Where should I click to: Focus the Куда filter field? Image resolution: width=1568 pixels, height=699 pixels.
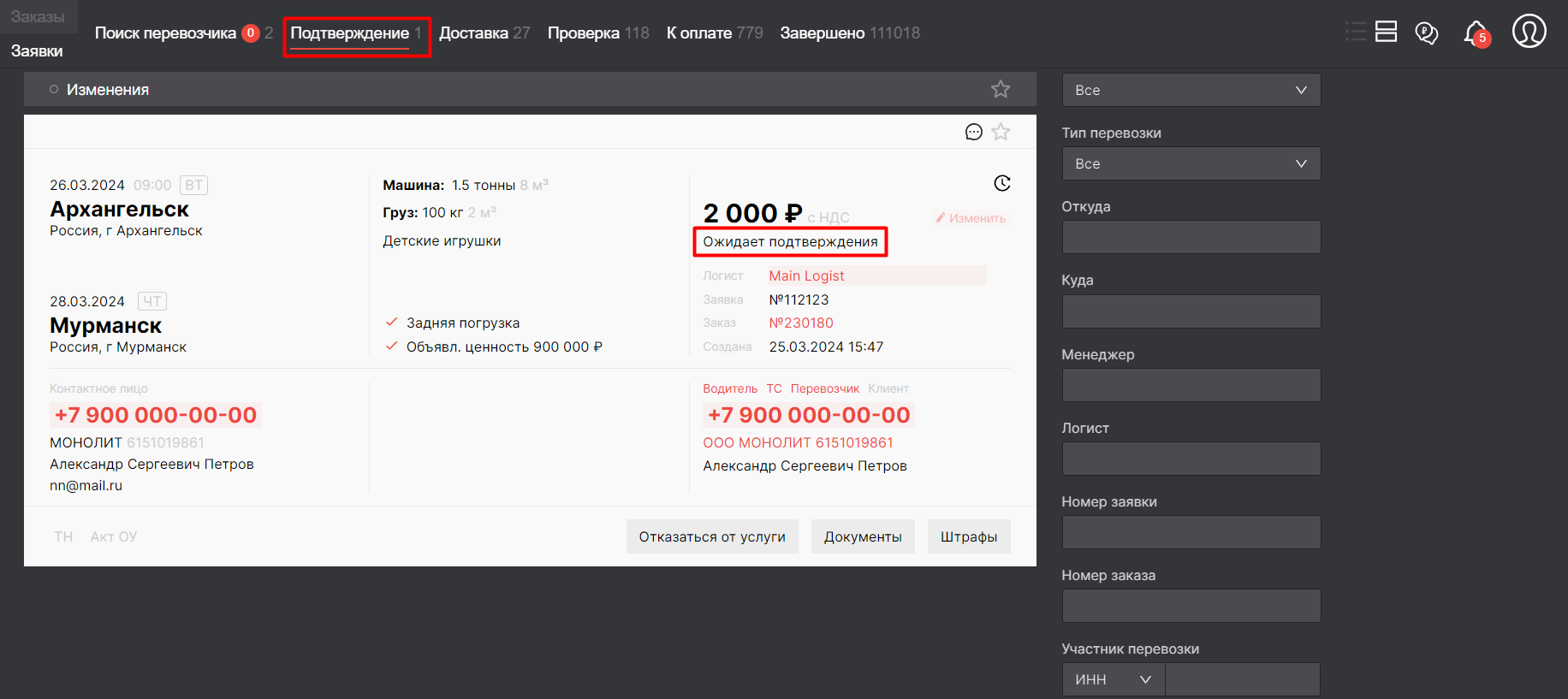1191,311
